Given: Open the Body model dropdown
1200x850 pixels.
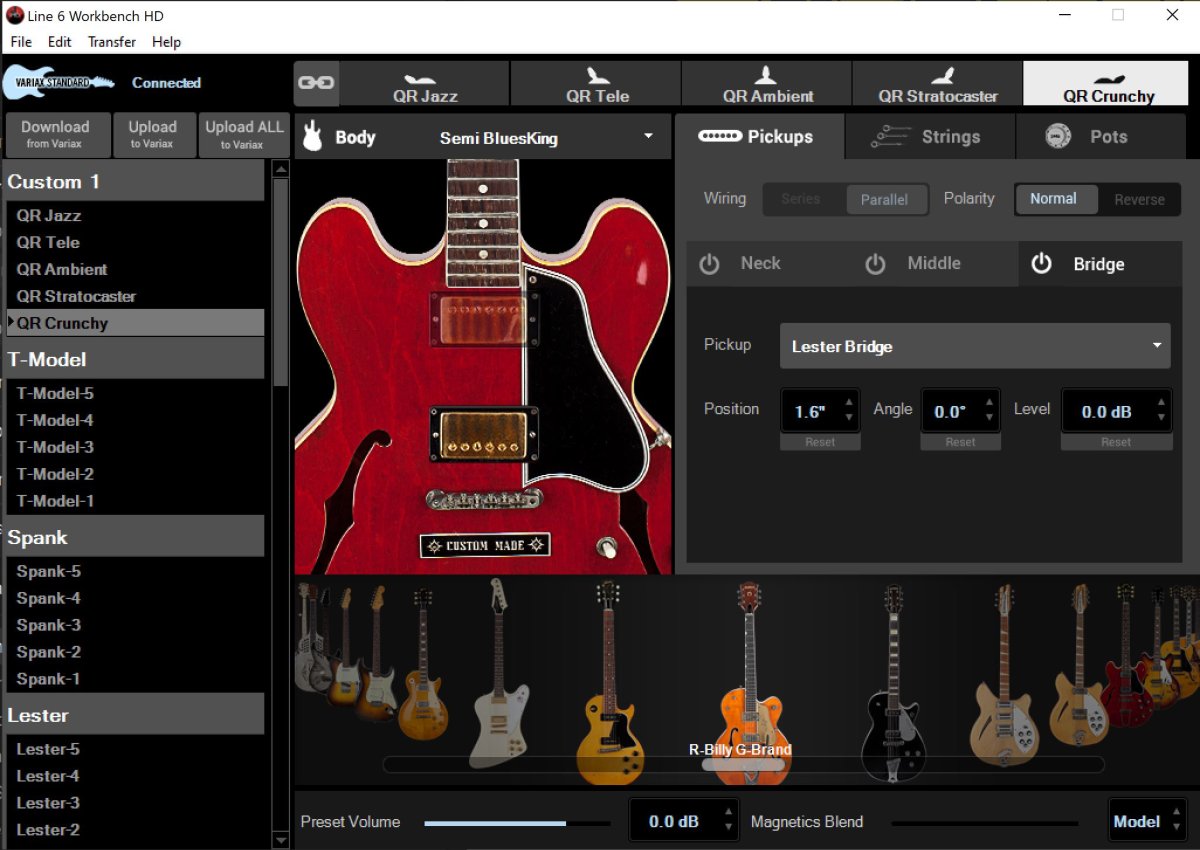Looking at the screenshot, I should (x=649, y=137).
